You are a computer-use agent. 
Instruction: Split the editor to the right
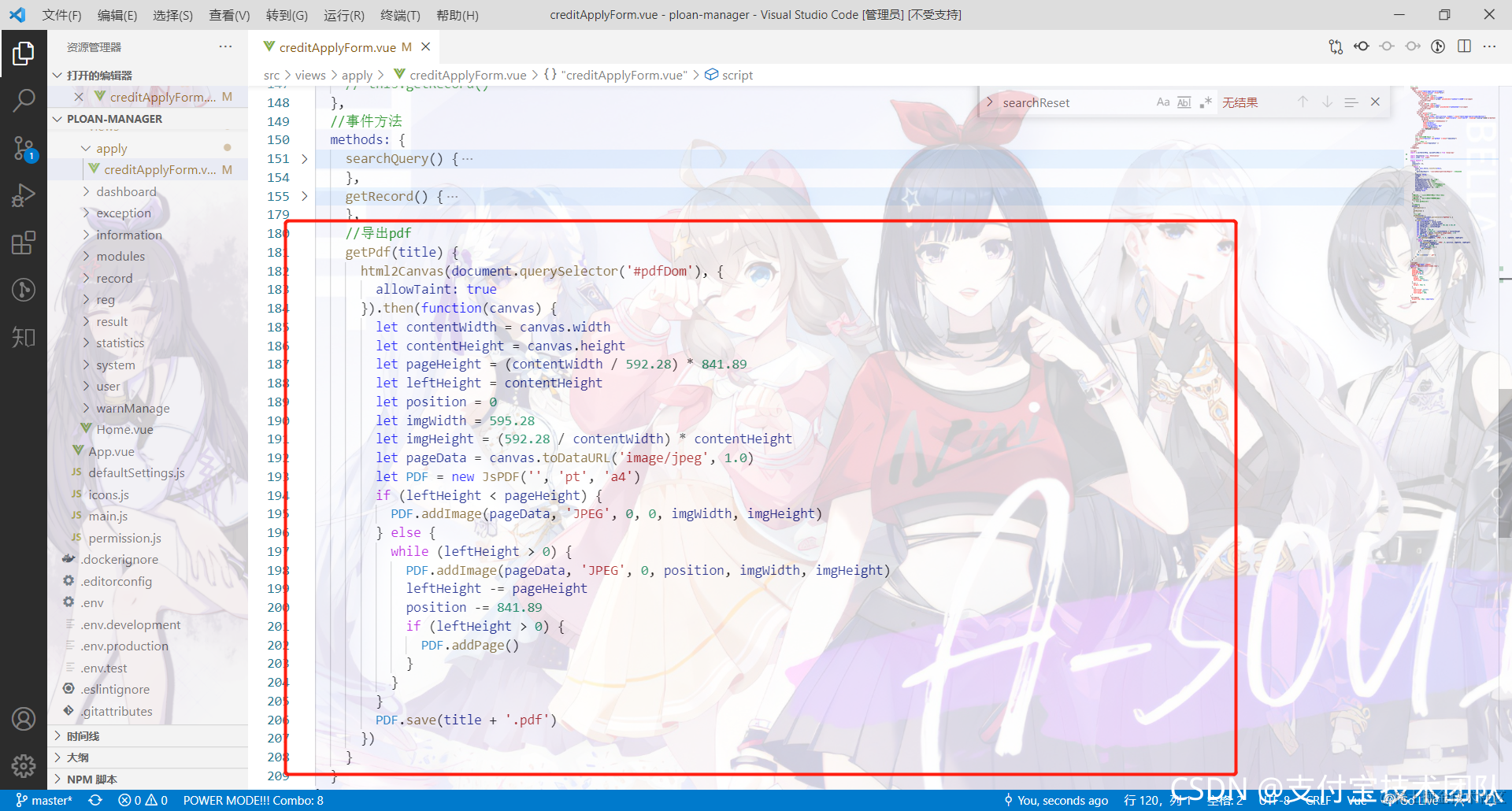click(x=1464, y=46)
